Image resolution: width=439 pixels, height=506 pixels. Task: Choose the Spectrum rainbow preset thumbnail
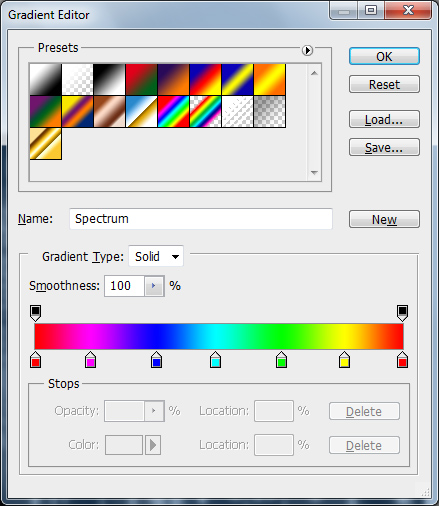click(x=174, y=112)
